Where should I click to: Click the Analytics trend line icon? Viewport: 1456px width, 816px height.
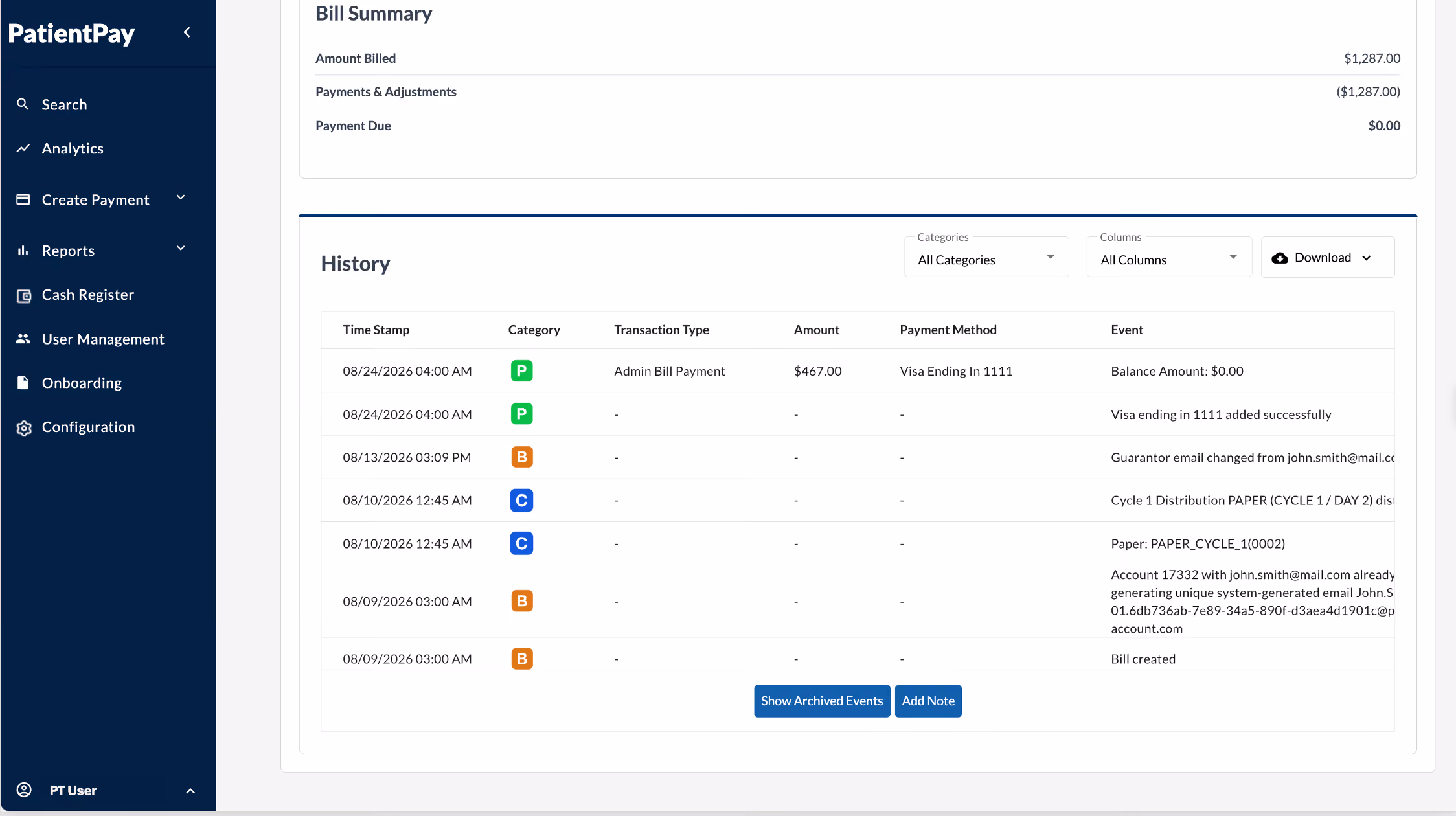(x=23, y=148)
